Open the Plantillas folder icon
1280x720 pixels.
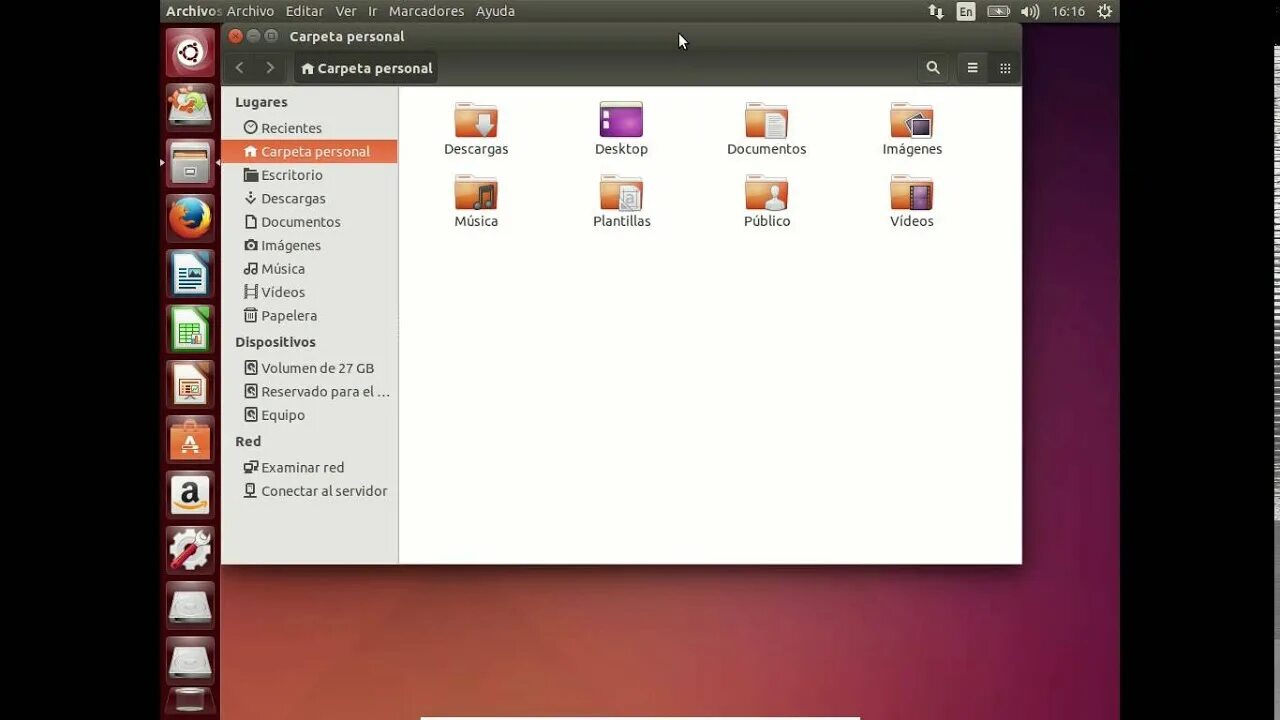pos(621,192)
